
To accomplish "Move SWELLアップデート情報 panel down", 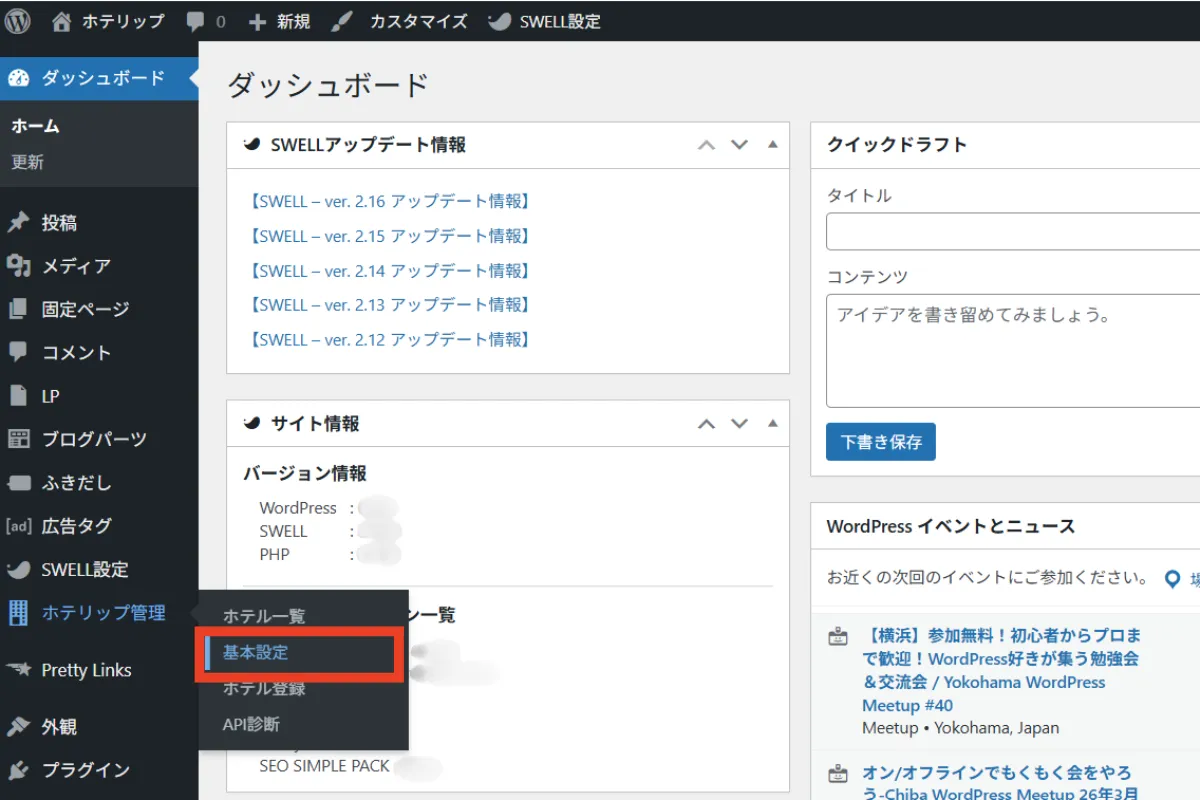I will (739, 145).
